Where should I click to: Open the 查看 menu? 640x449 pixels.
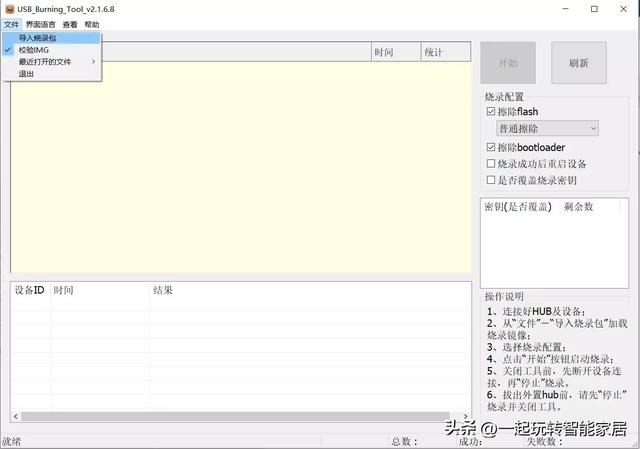[x=70, y=24]
